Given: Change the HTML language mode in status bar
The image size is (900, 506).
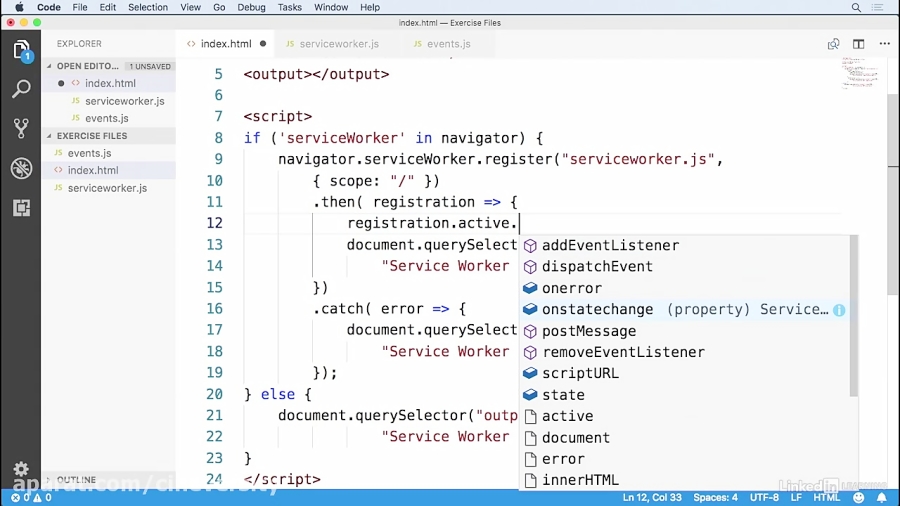Looking at the screenshot, I should 826,497.
